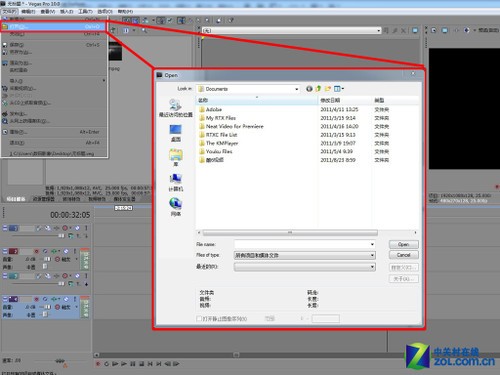This screenshot has width=500, height=375.
Task: Click Play From Start in transport bar
Action: [x=115, y=364]
